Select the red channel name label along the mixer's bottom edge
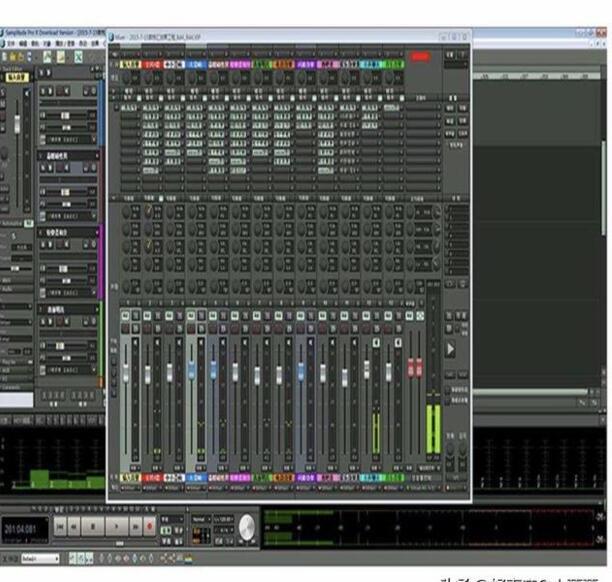 coord(152,477)
